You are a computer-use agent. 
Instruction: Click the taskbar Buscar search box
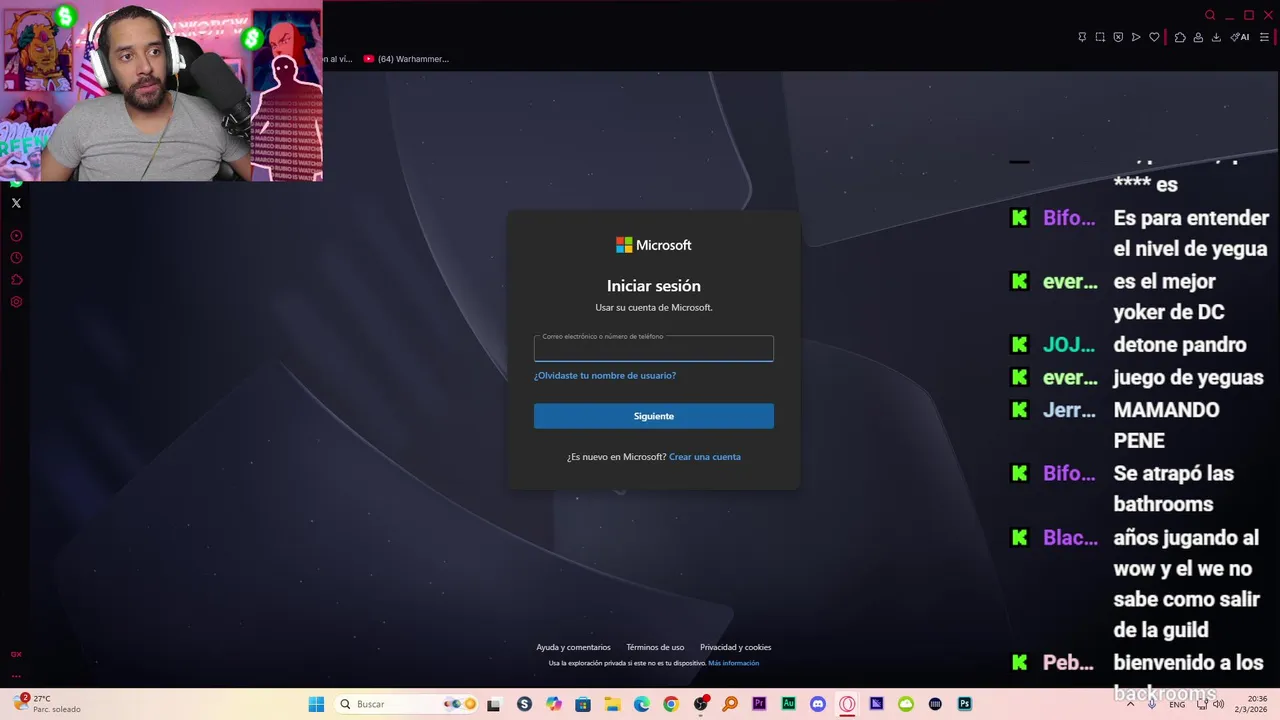(x=408, y=704)
